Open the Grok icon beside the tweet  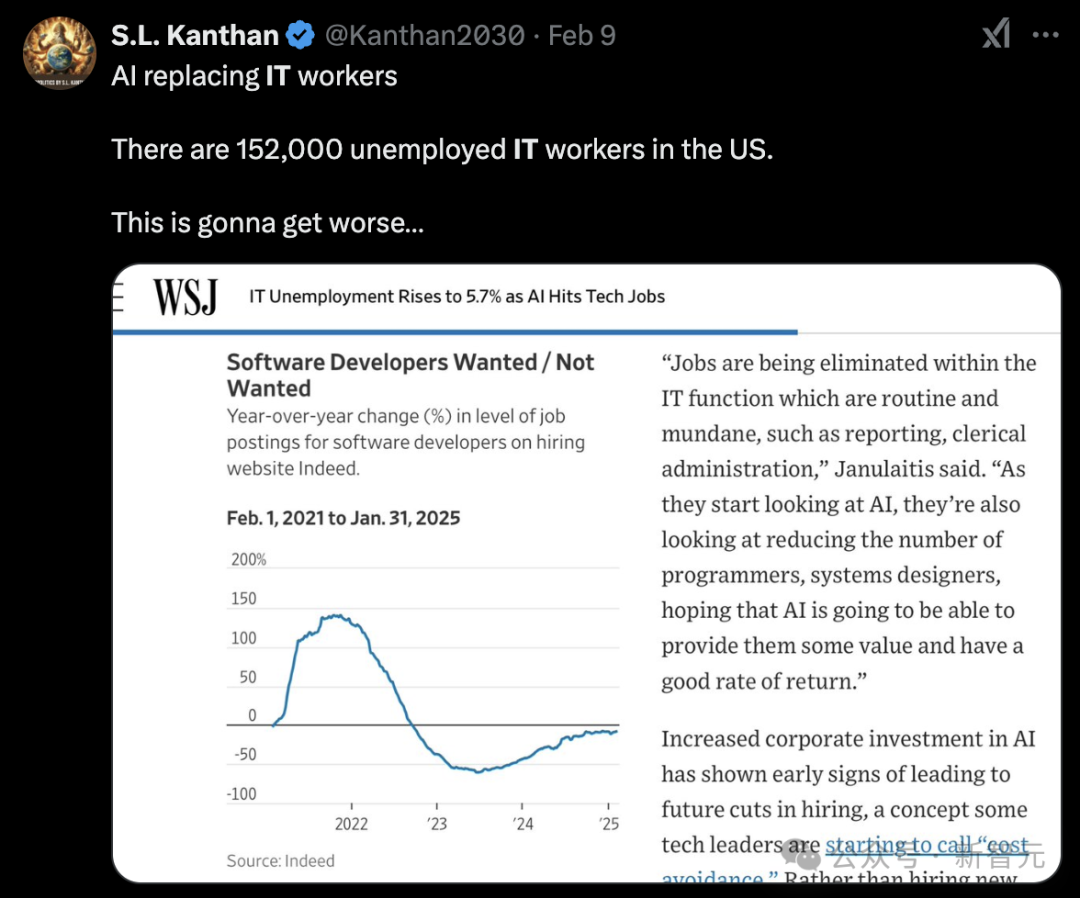(x=996, y=36)
